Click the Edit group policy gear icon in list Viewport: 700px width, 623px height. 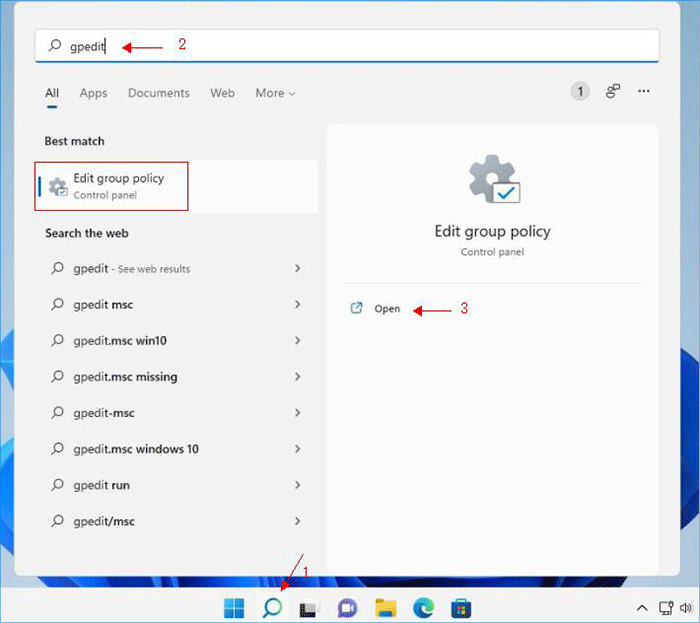(58, 187)
